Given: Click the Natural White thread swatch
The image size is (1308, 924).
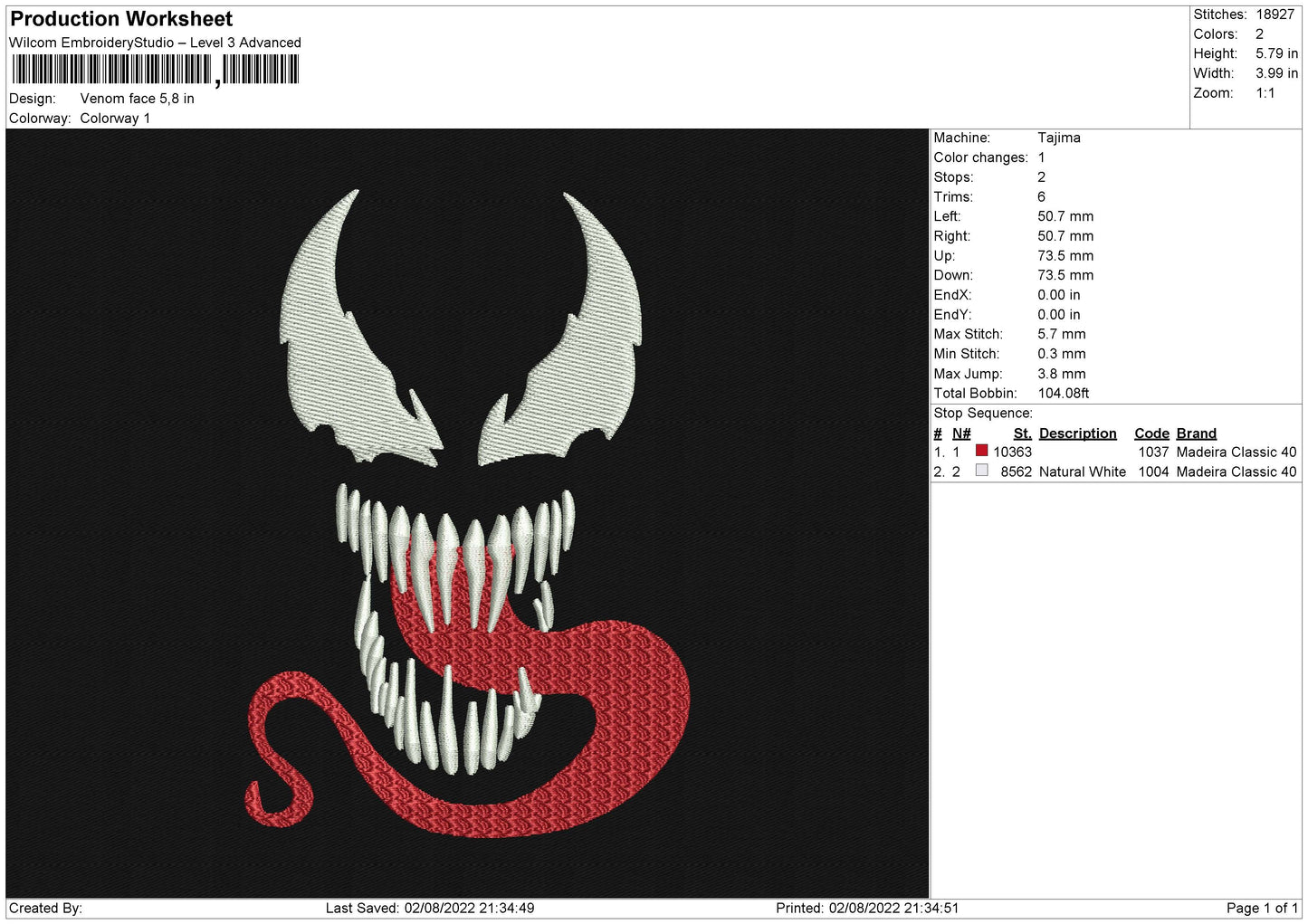Looking at the screenshot, I should click(x=981, y=471).
